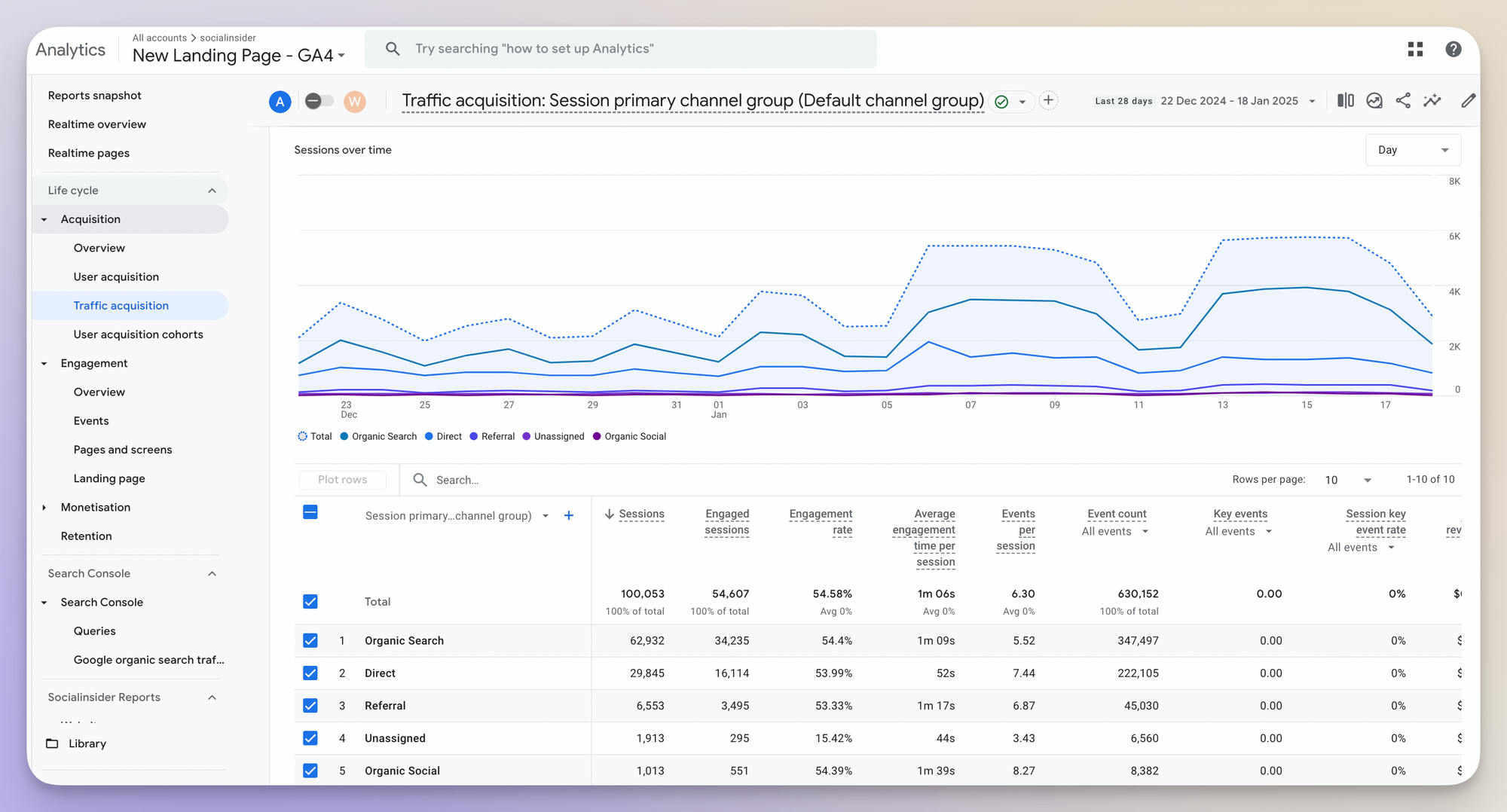Screen dimensions: 1507x812
Task: Open Event count 'All events' dropdown
Action: (1115, 532)
